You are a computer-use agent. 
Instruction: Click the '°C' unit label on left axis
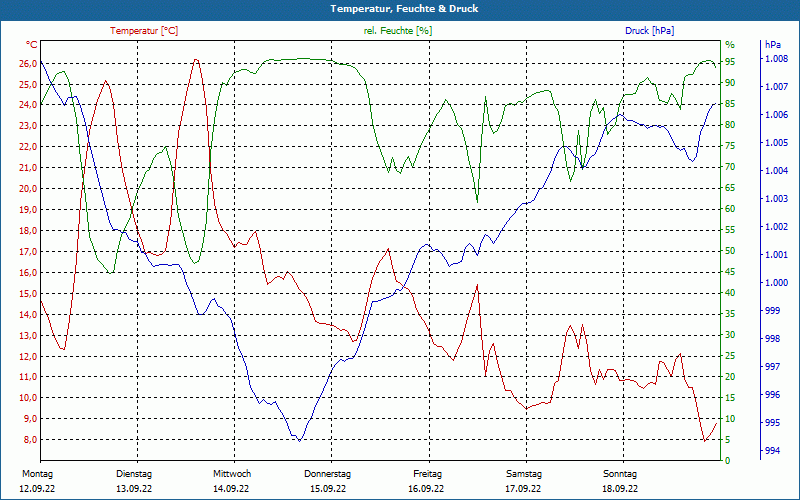[x=32, y=45]
